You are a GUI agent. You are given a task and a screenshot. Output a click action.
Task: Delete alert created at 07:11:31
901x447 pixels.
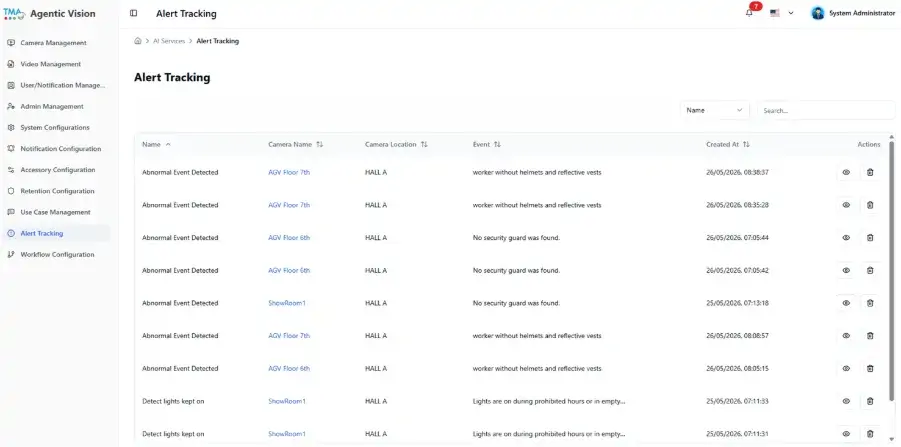click(870, 434)
